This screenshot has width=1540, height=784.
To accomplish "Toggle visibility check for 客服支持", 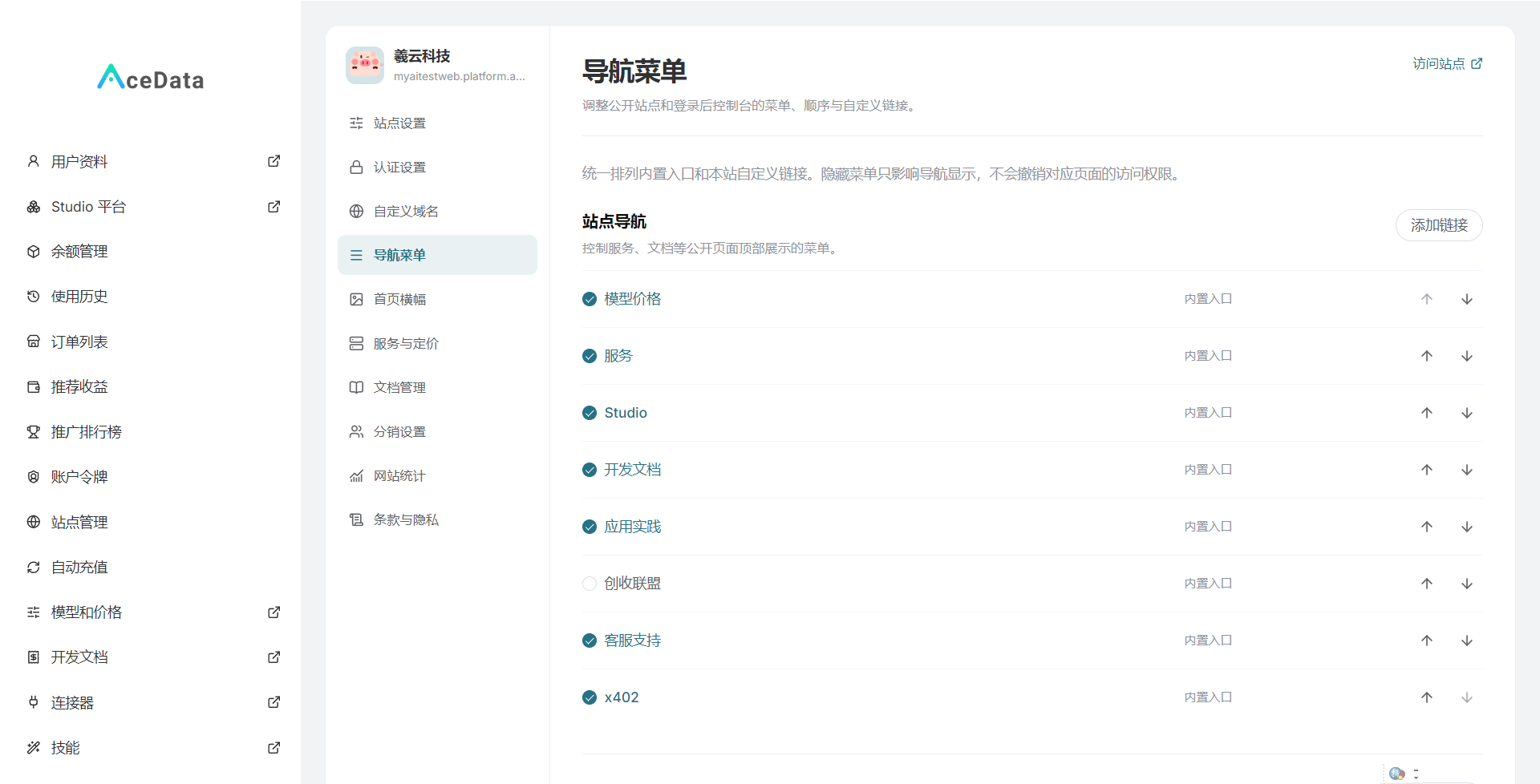I will click(590, 641).
